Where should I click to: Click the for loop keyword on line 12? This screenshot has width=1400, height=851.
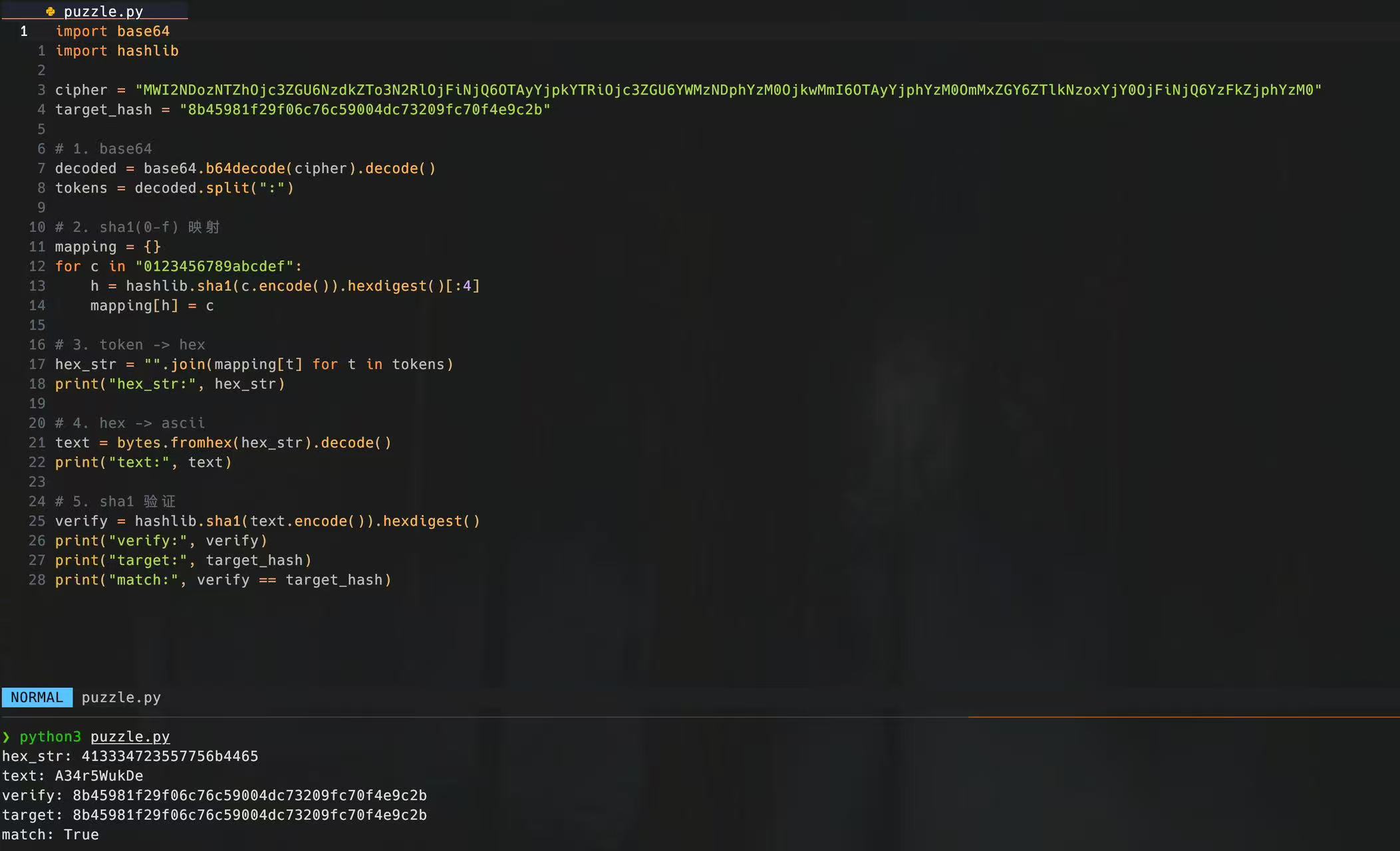pos(68,267)
